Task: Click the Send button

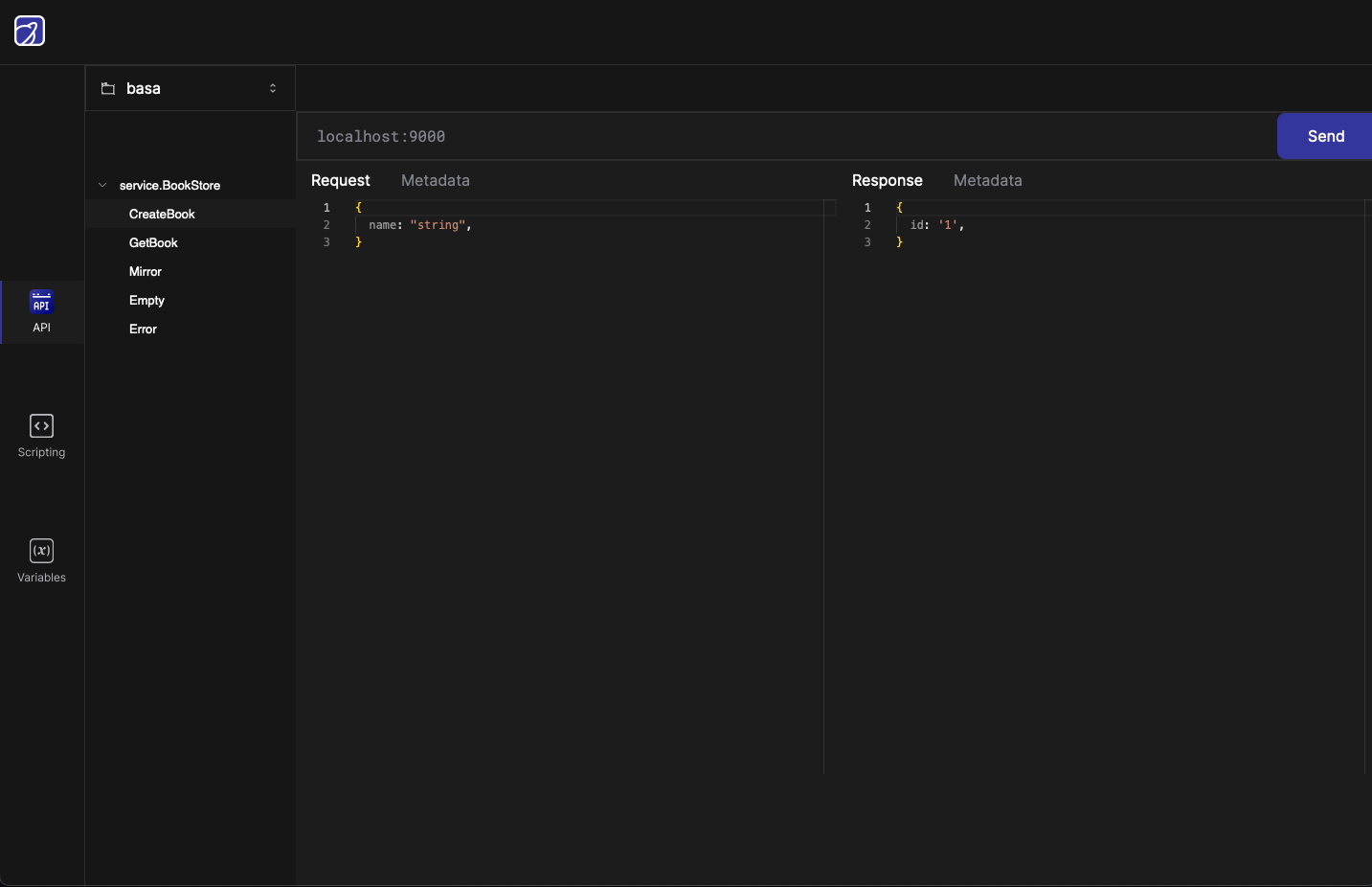Action: [1325, 136]
